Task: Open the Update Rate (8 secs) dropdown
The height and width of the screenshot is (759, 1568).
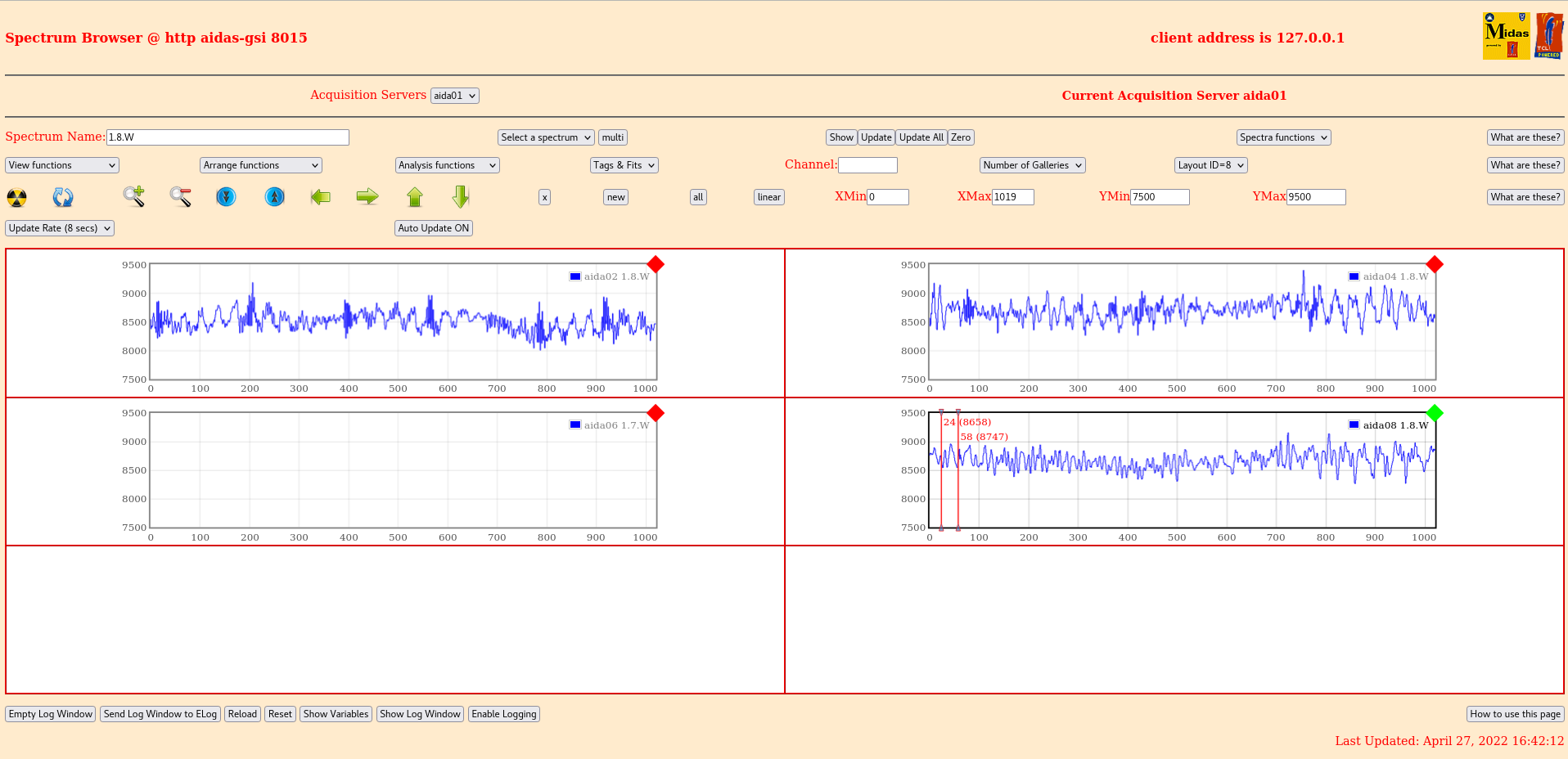Action: (60, 228)
